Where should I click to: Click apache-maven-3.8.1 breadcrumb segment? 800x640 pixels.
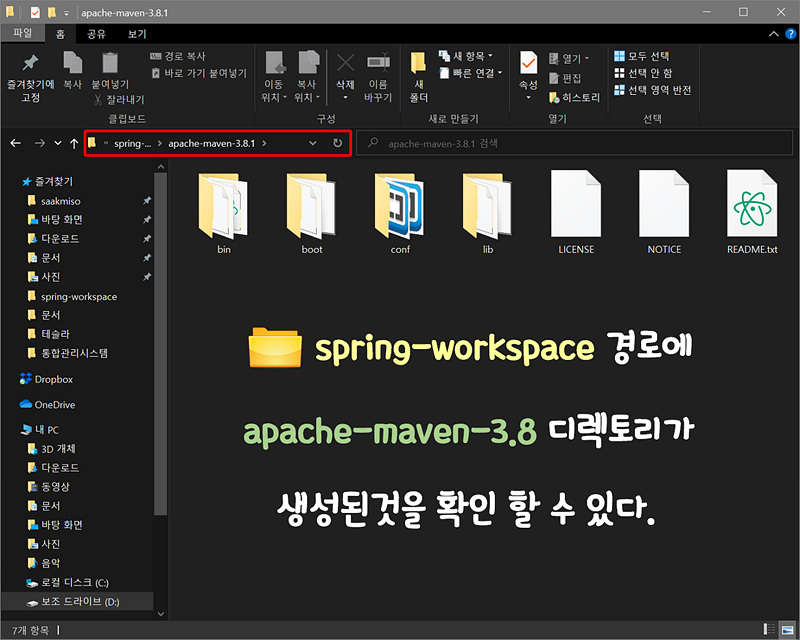click(x=211, y=143)
